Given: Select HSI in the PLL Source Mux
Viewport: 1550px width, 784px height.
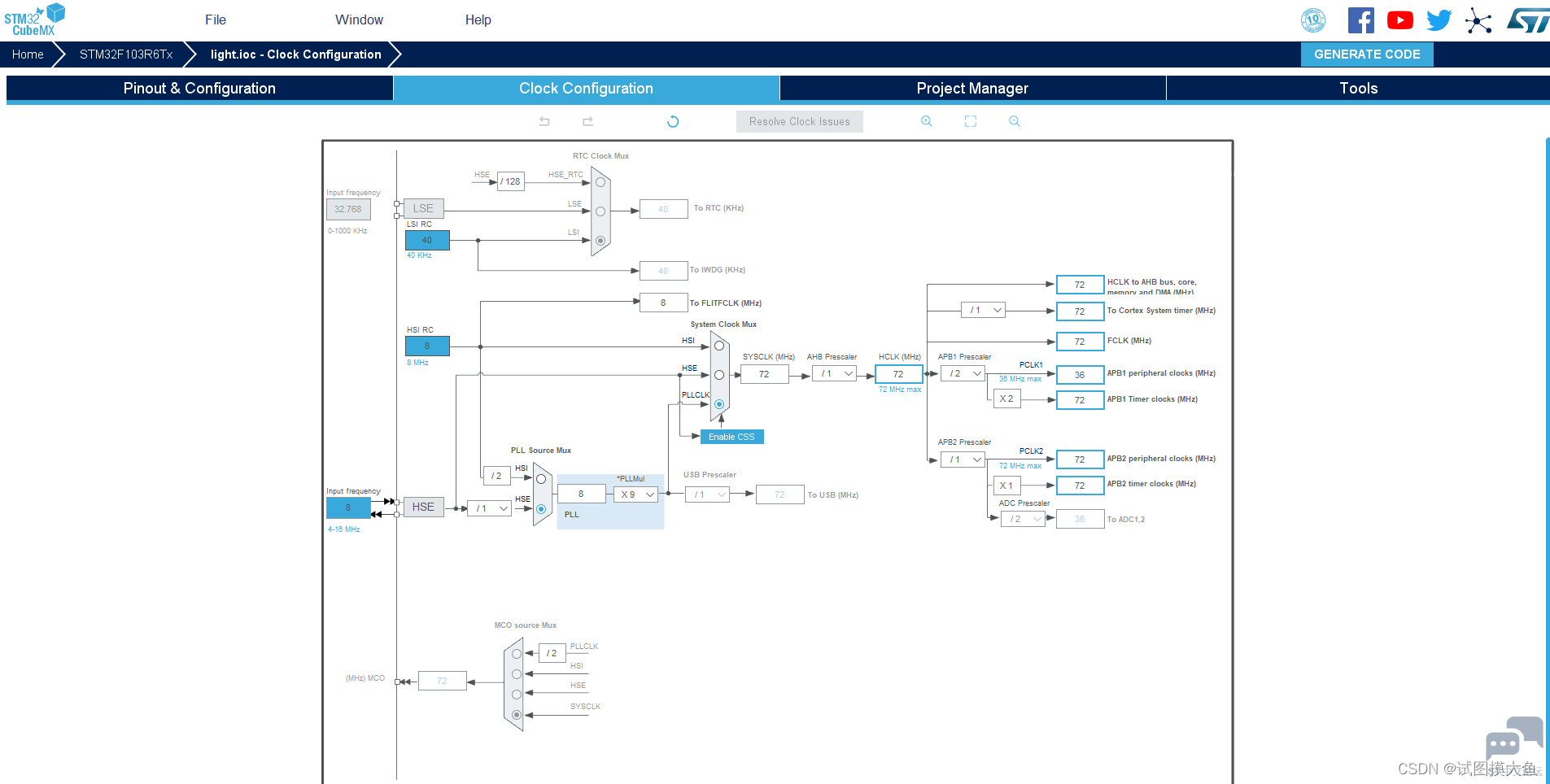Looking at the screenshot, I should tap(541, 479).
